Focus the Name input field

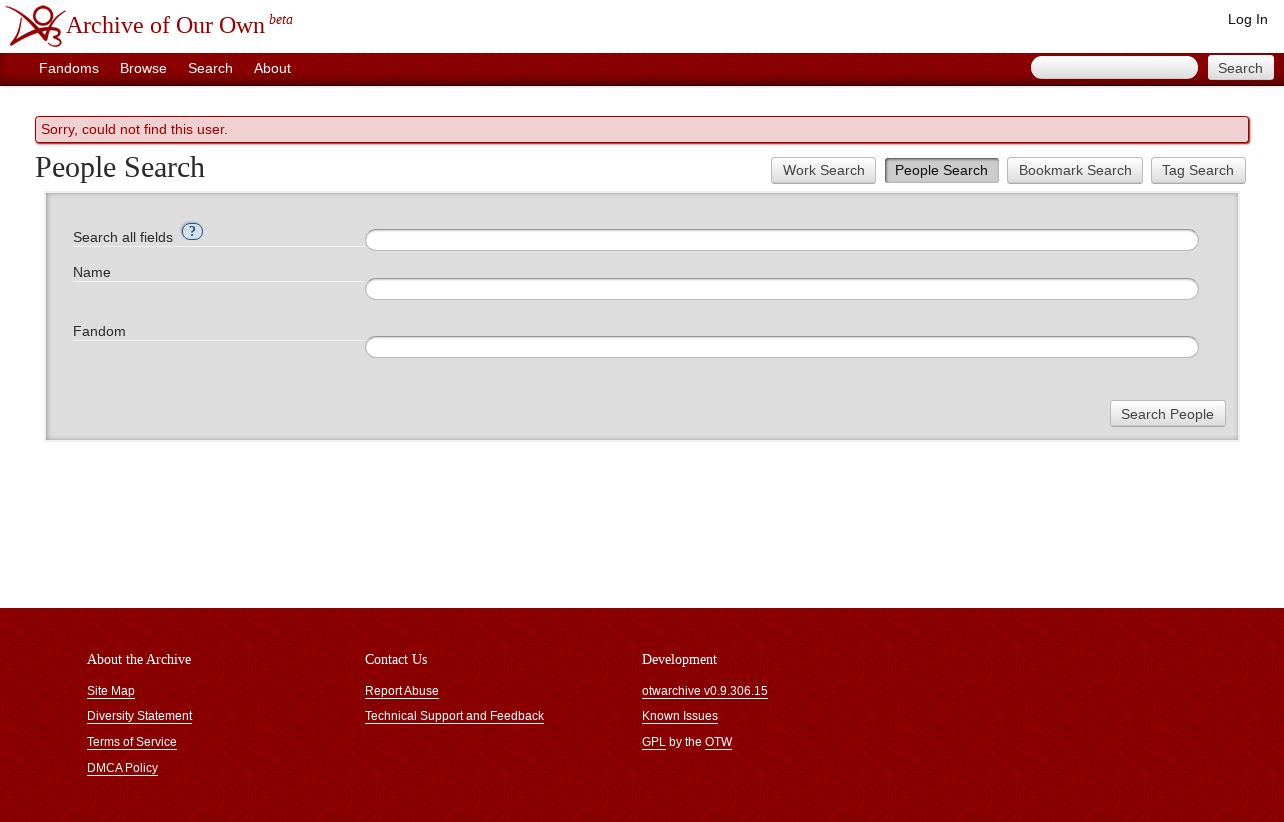(x=781, y=289)
